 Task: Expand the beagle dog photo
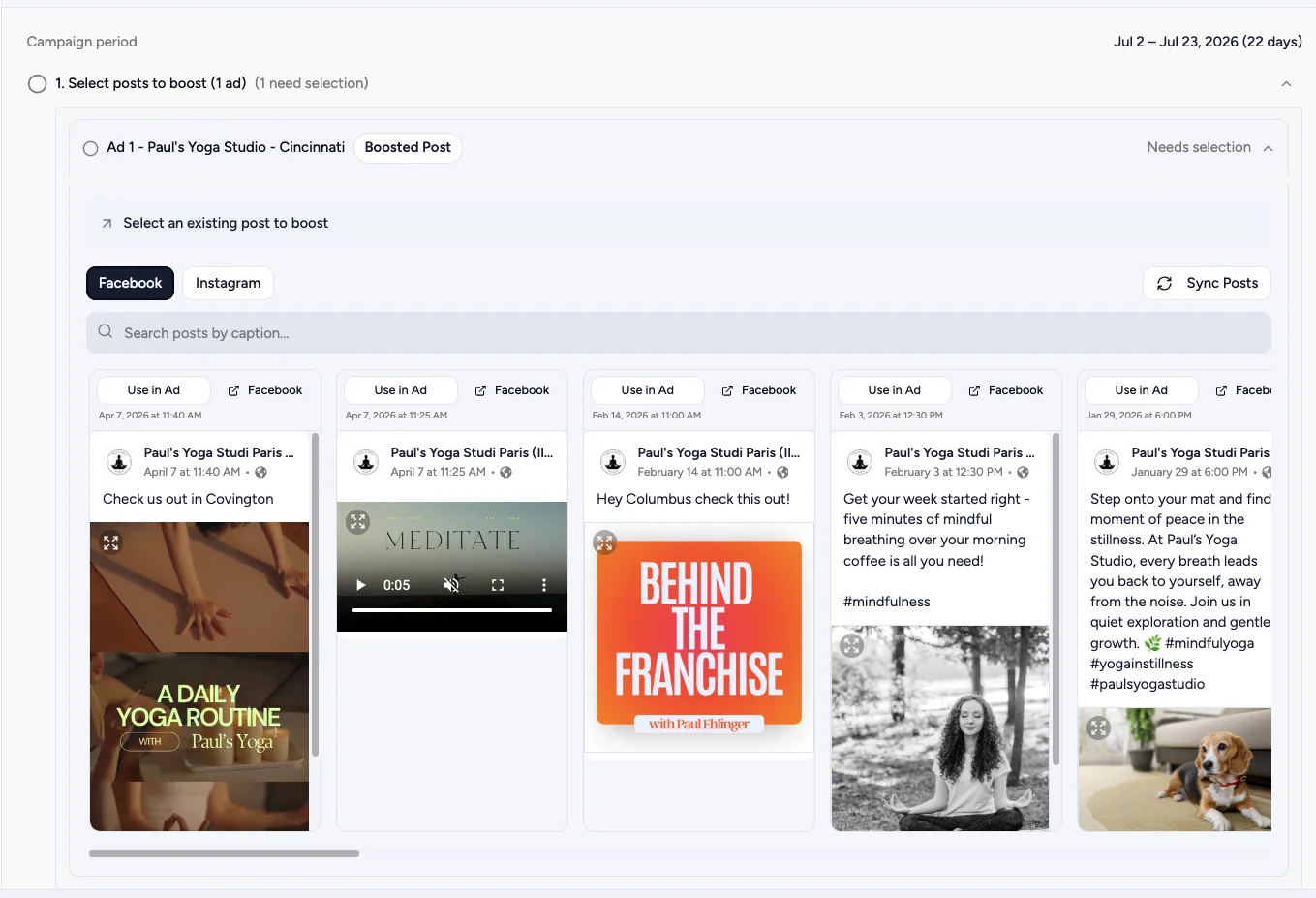[x=1098, y=728]
